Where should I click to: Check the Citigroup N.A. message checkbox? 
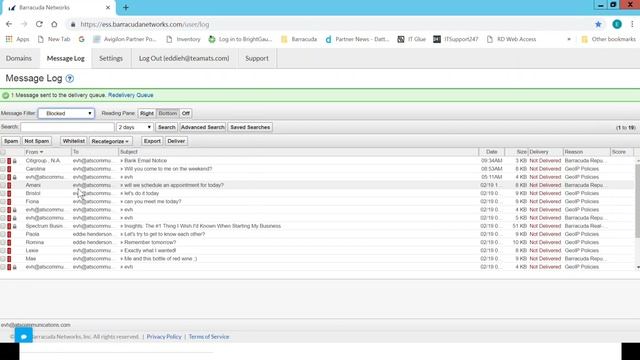point(3,161)
